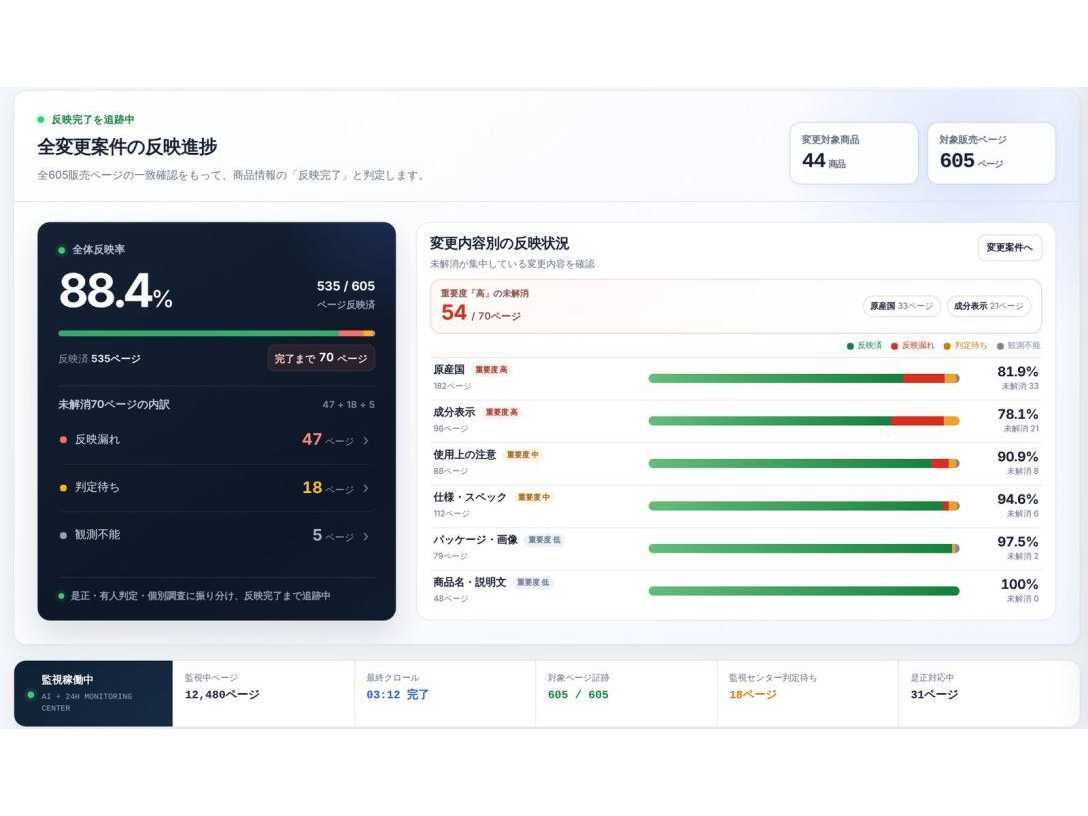Click the 成分表示 21ページ chip
The height and width of the screenshot is (816, 1088).
click(988, 306)
